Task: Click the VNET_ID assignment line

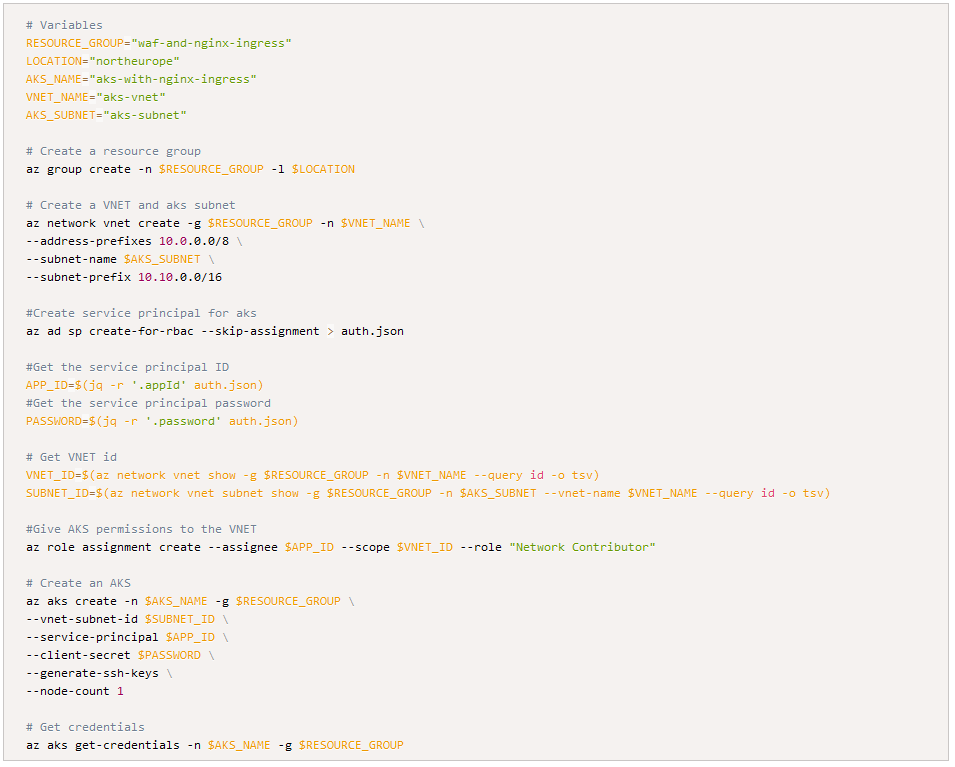Action: point(312,475)
